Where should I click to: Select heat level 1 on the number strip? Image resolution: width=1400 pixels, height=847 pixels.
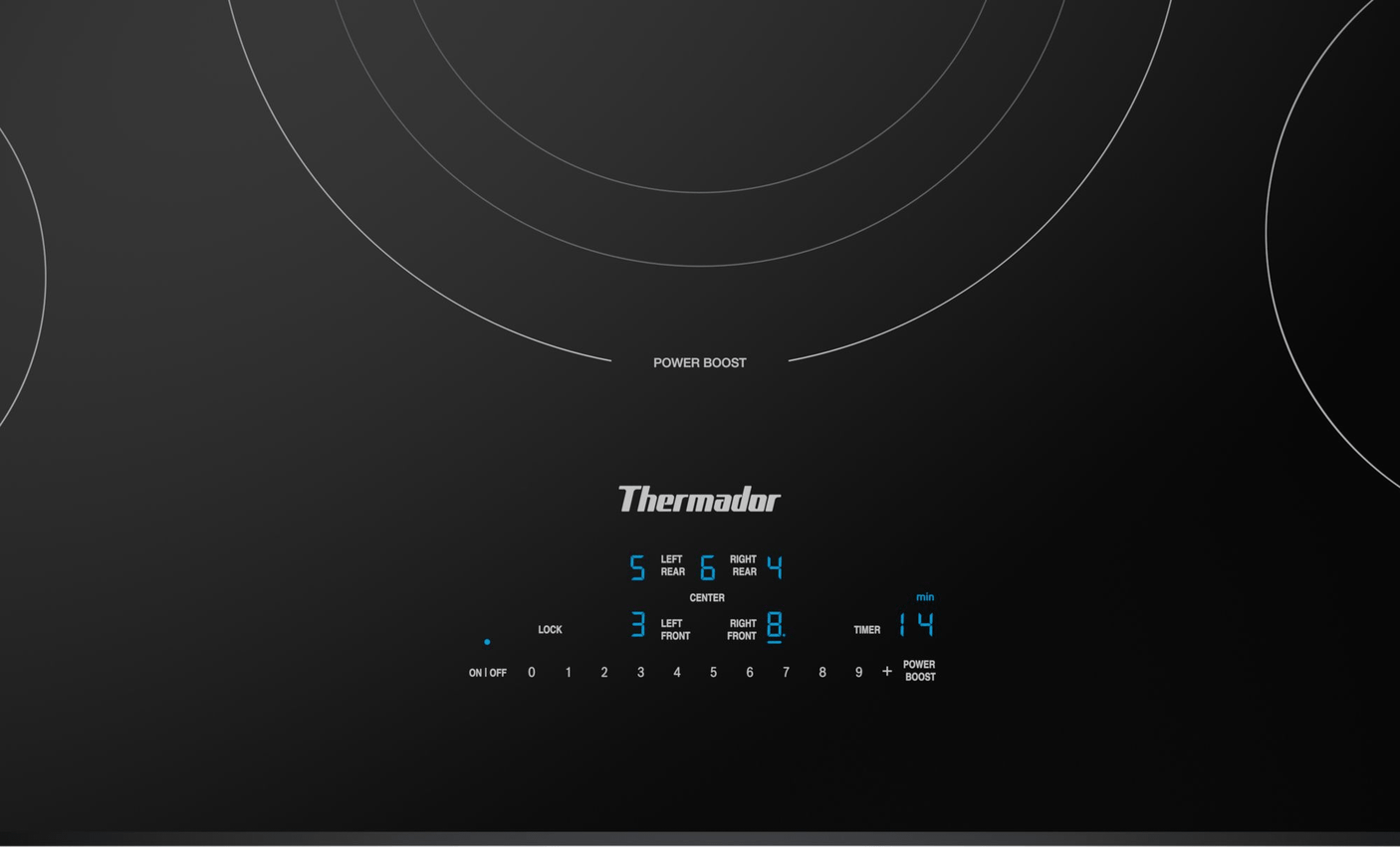(x=569, y=673)
